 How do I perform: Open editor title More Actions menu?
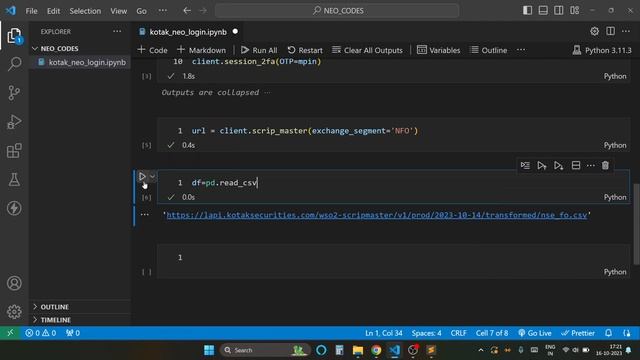[x=626, y=31]
